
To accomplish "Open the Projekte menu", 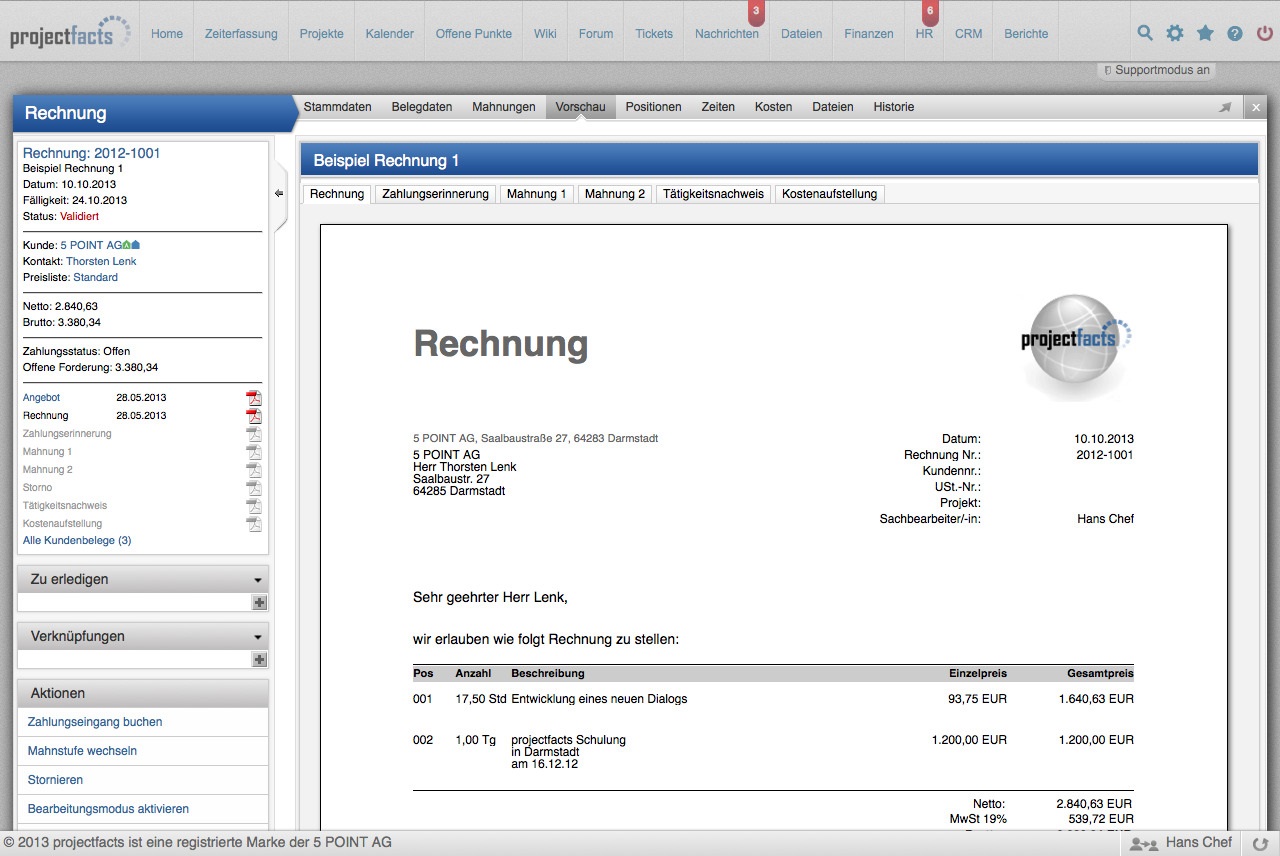I will click(x=322, y=33).
